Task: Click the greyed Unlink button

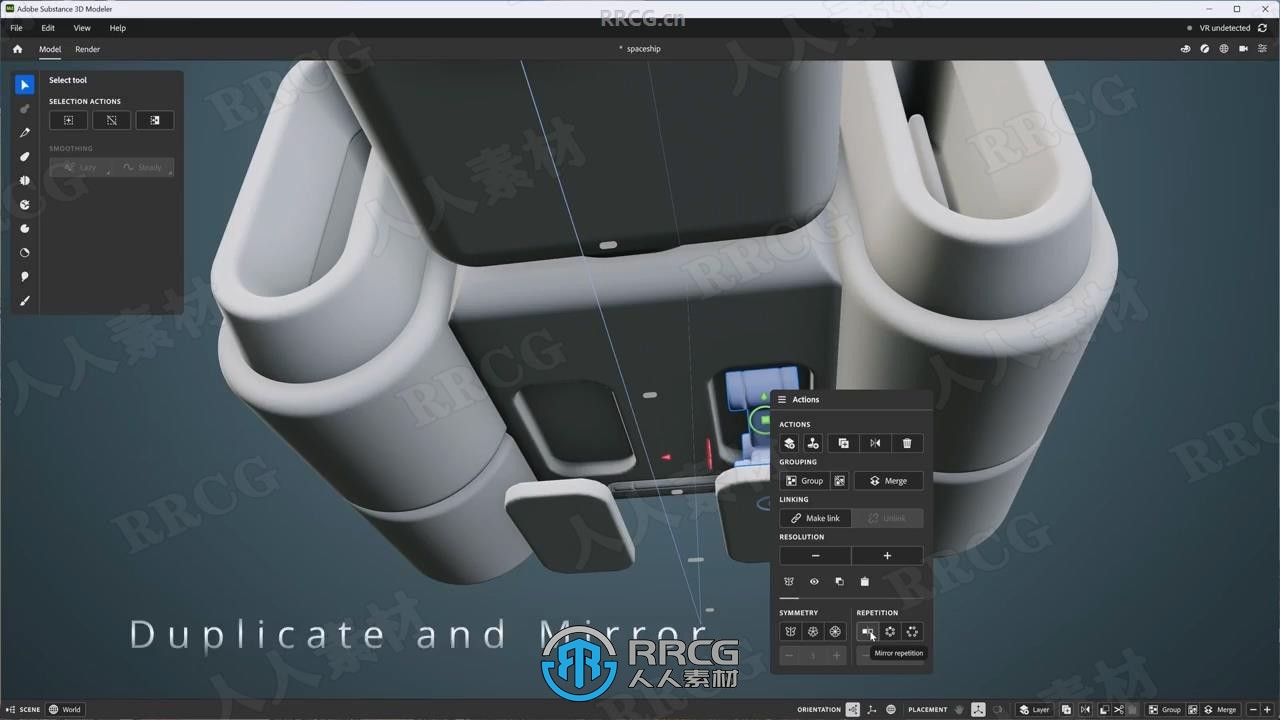Action: point(887,518)
